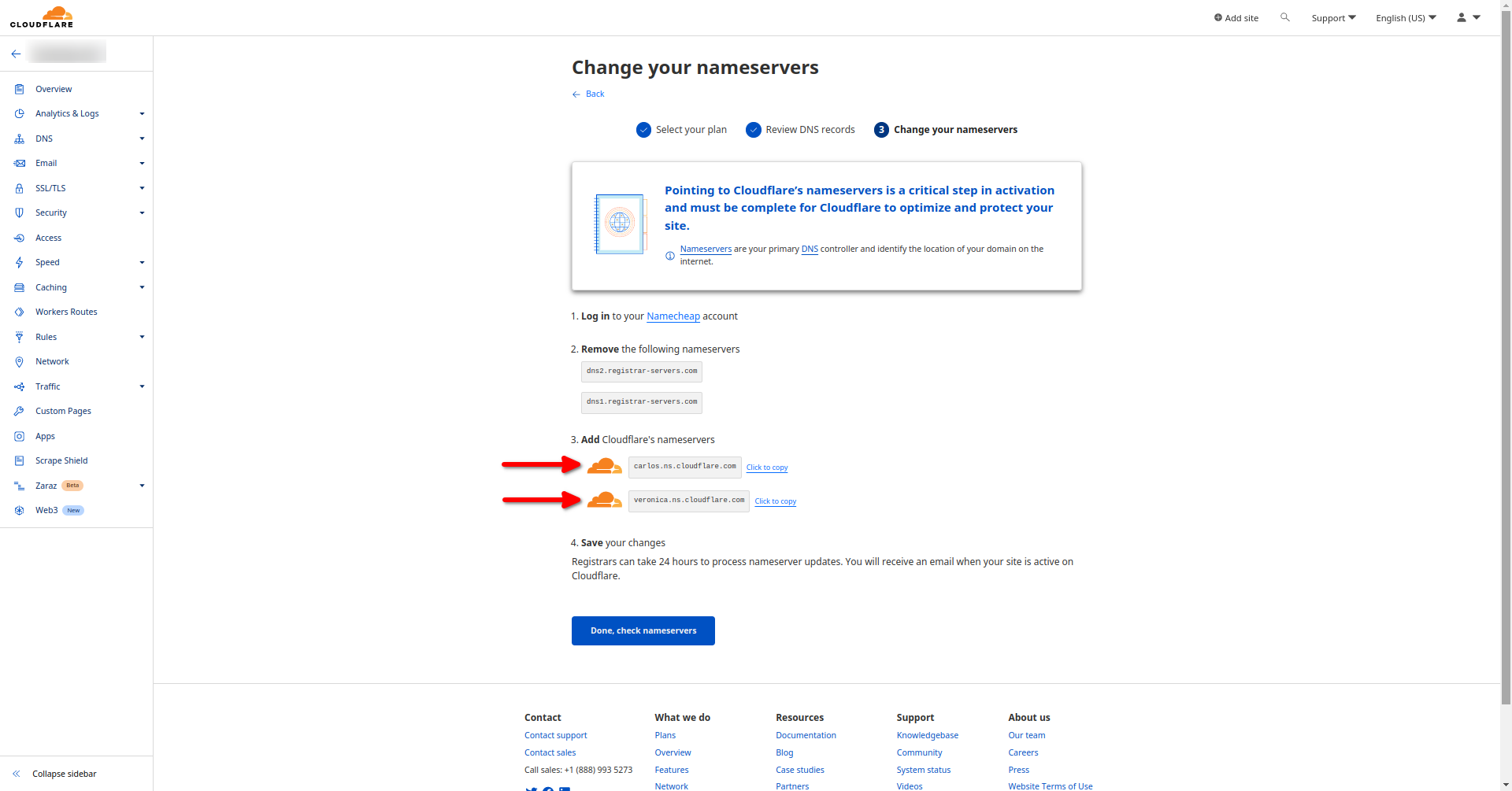1512x791 pixels.
Task: Click the search magnifier icon
Action: tap(1285, 17)
